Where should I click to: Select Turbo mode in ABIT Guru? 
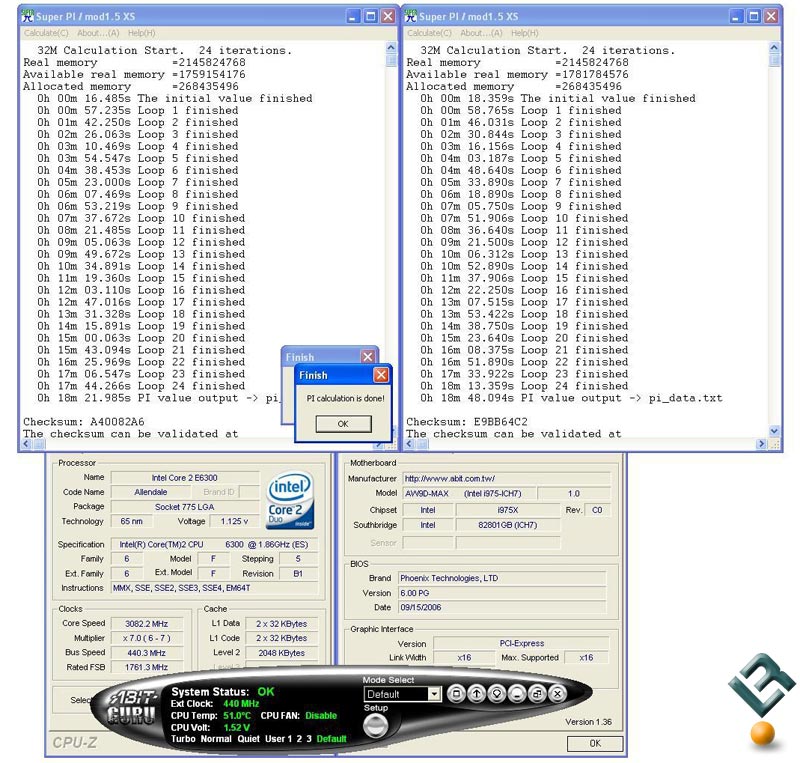click(x=183, y=739)
